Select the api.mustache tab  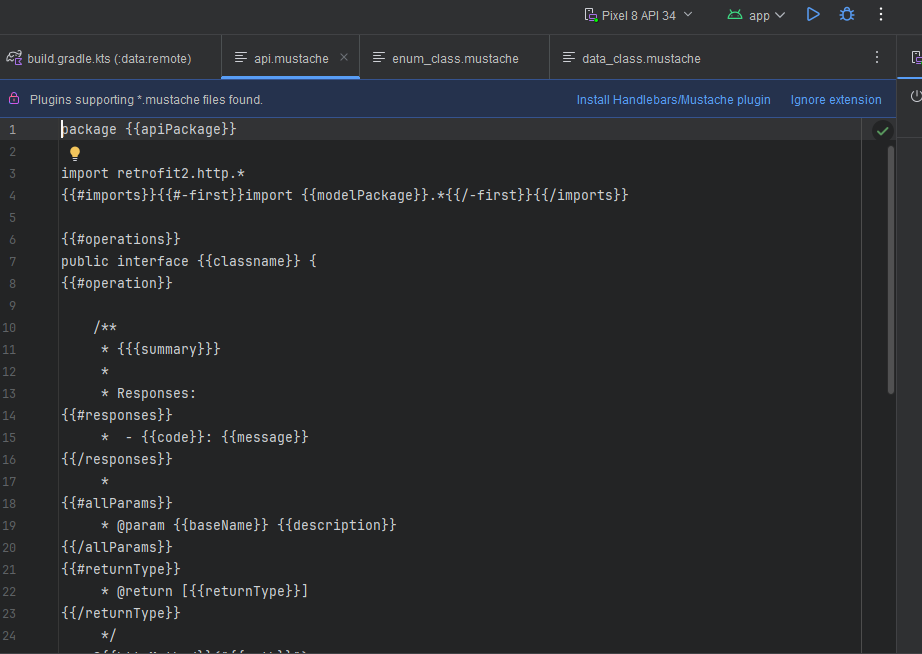tap(291, 58)
